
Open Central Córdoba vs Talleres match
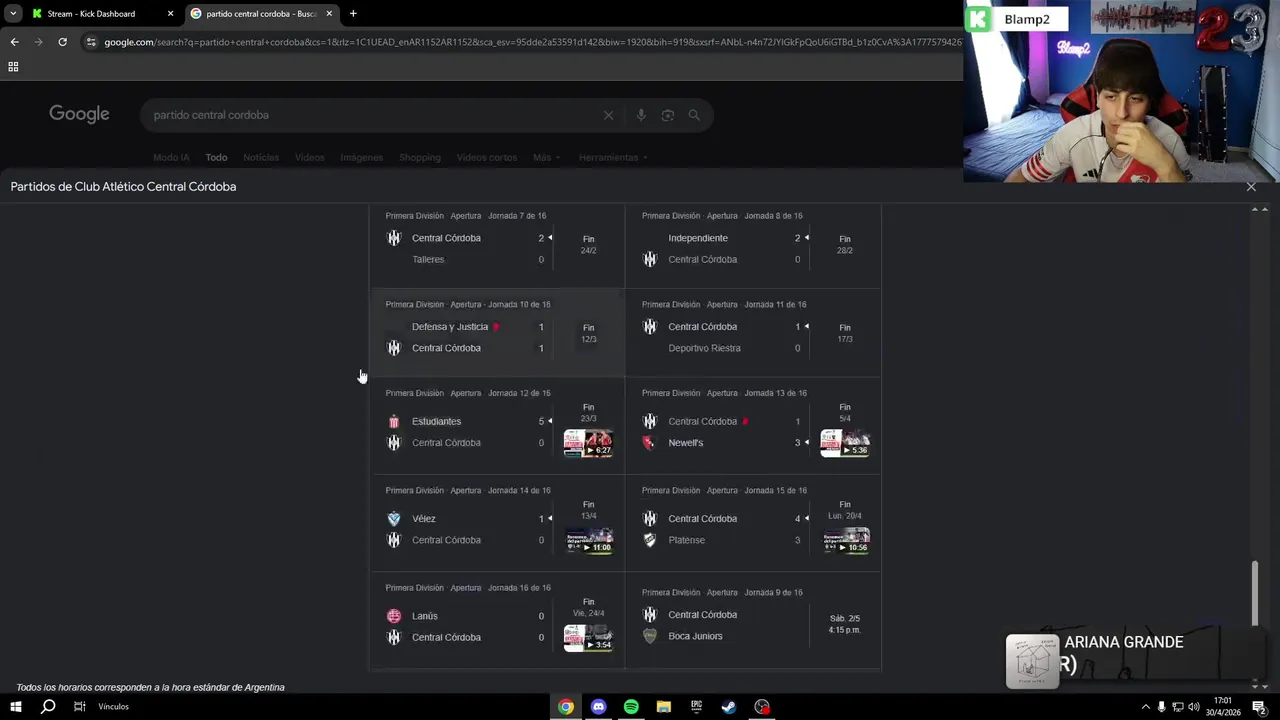pyautogui.click(x=497, y=246)
